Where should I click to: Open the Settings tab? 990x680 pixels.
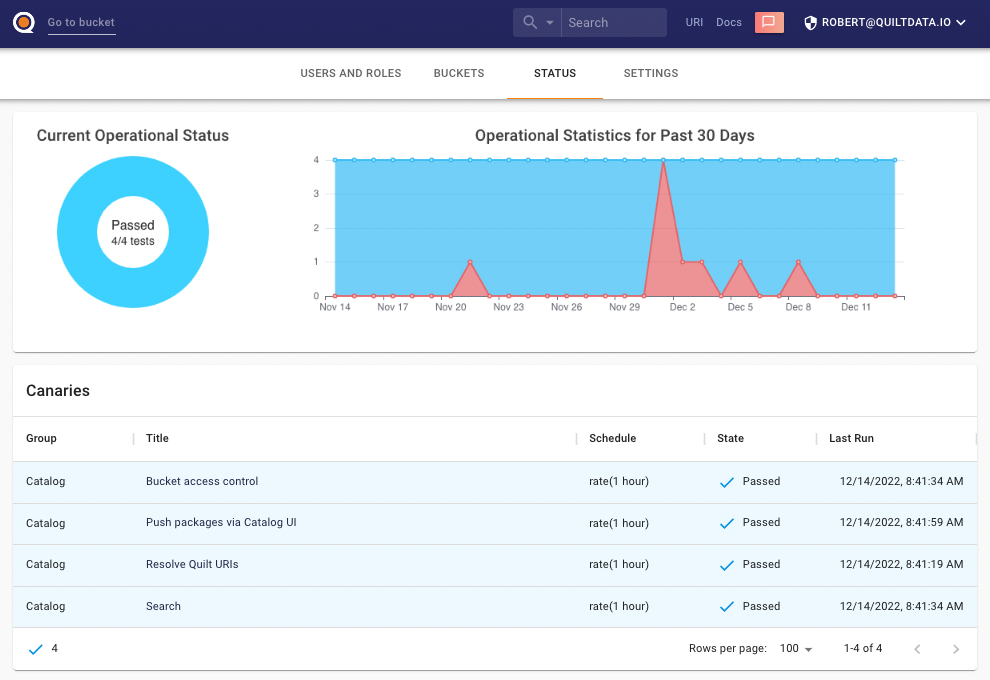coord(651,73)
